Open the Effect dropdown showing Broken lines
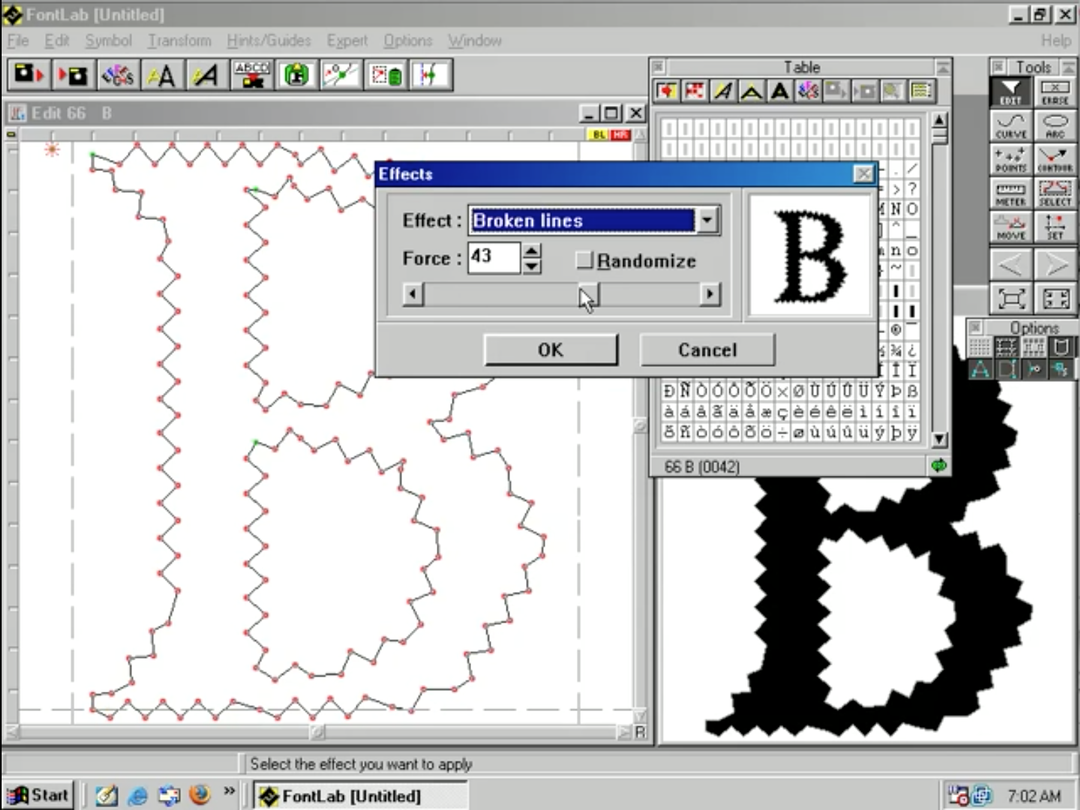Image resolution: width=1080 pixels, height=810 pixels. point(708,220)
